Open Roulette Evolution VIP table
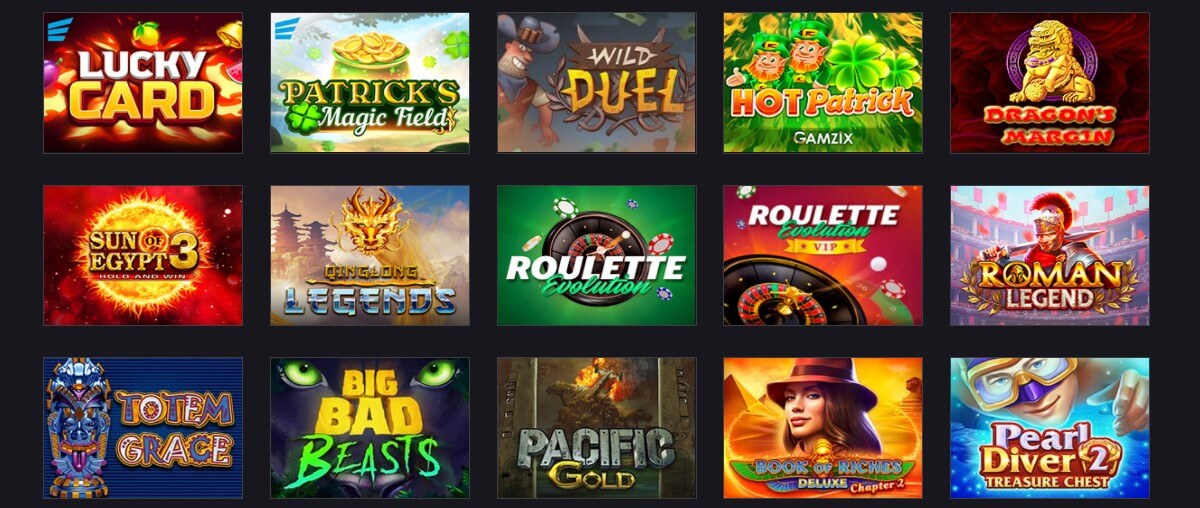 click(823, 255)
